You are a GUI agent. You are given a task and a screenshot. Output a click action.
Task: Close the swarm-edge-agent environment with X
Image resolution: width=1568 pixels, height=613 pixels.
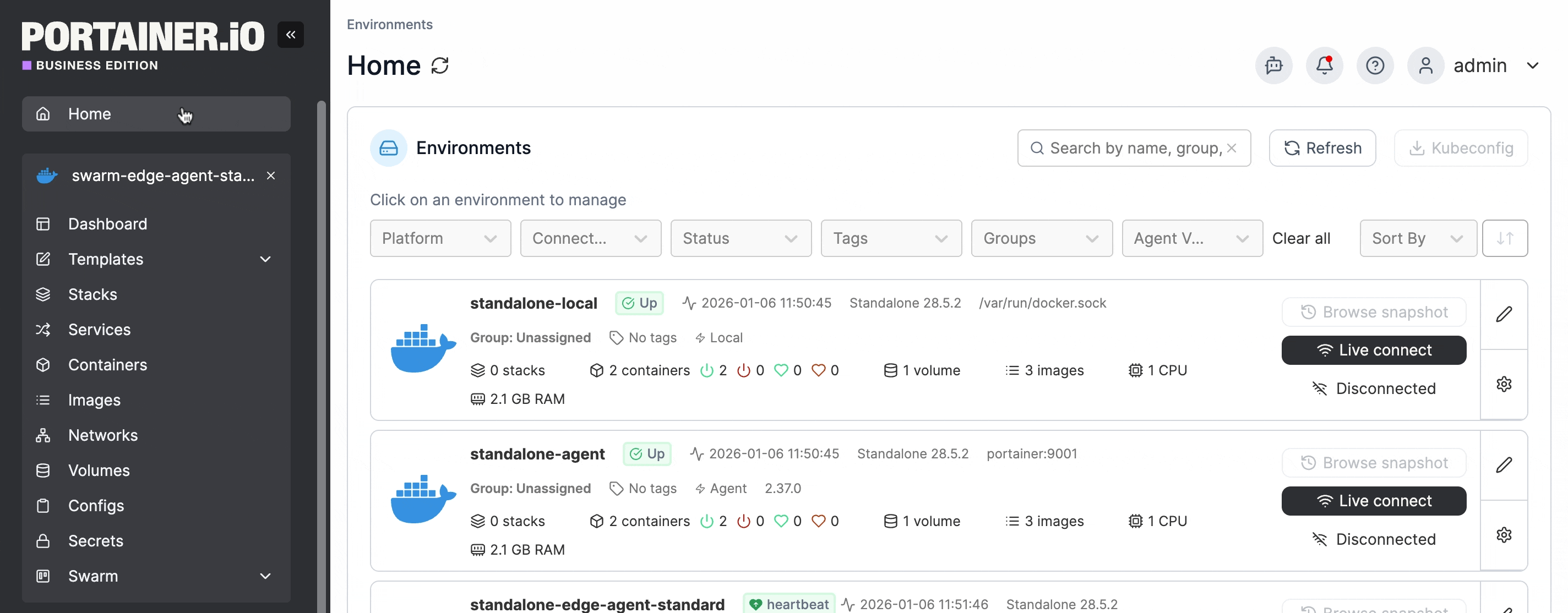pyautogui.click(x=271, y=176)
